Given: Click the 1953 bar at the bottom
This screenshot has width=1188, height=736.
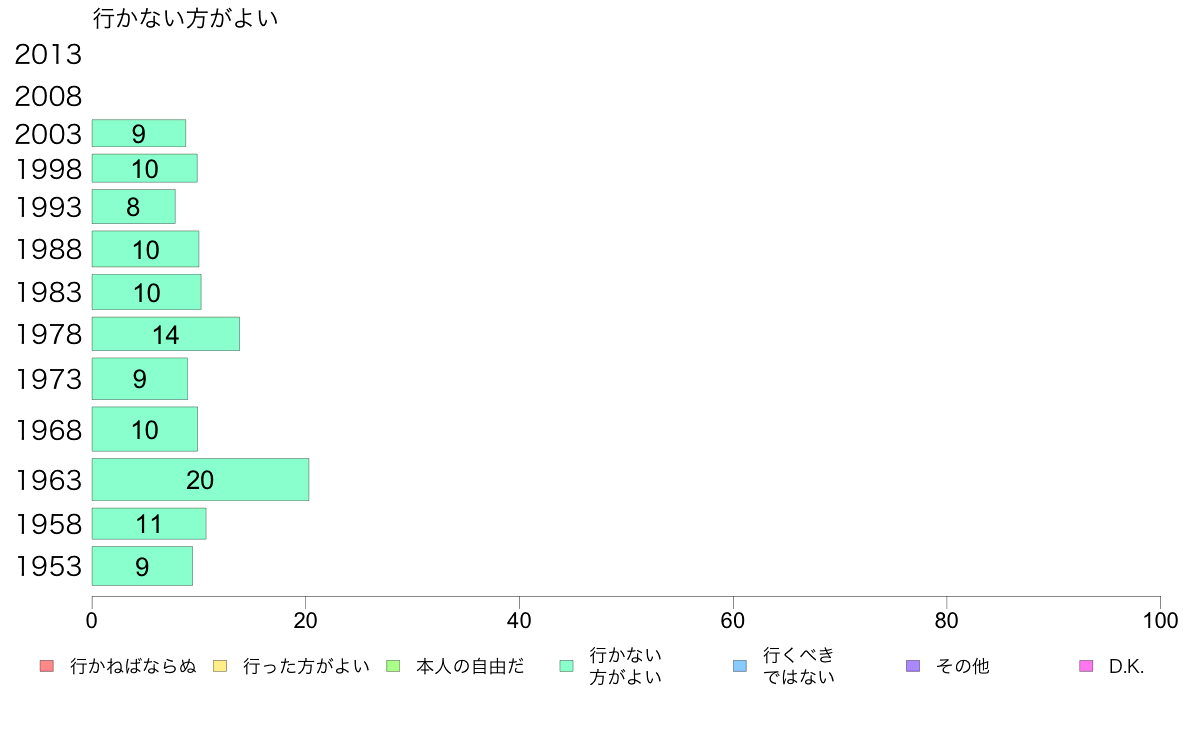Looking at the screenshot, I should (142, 566).
